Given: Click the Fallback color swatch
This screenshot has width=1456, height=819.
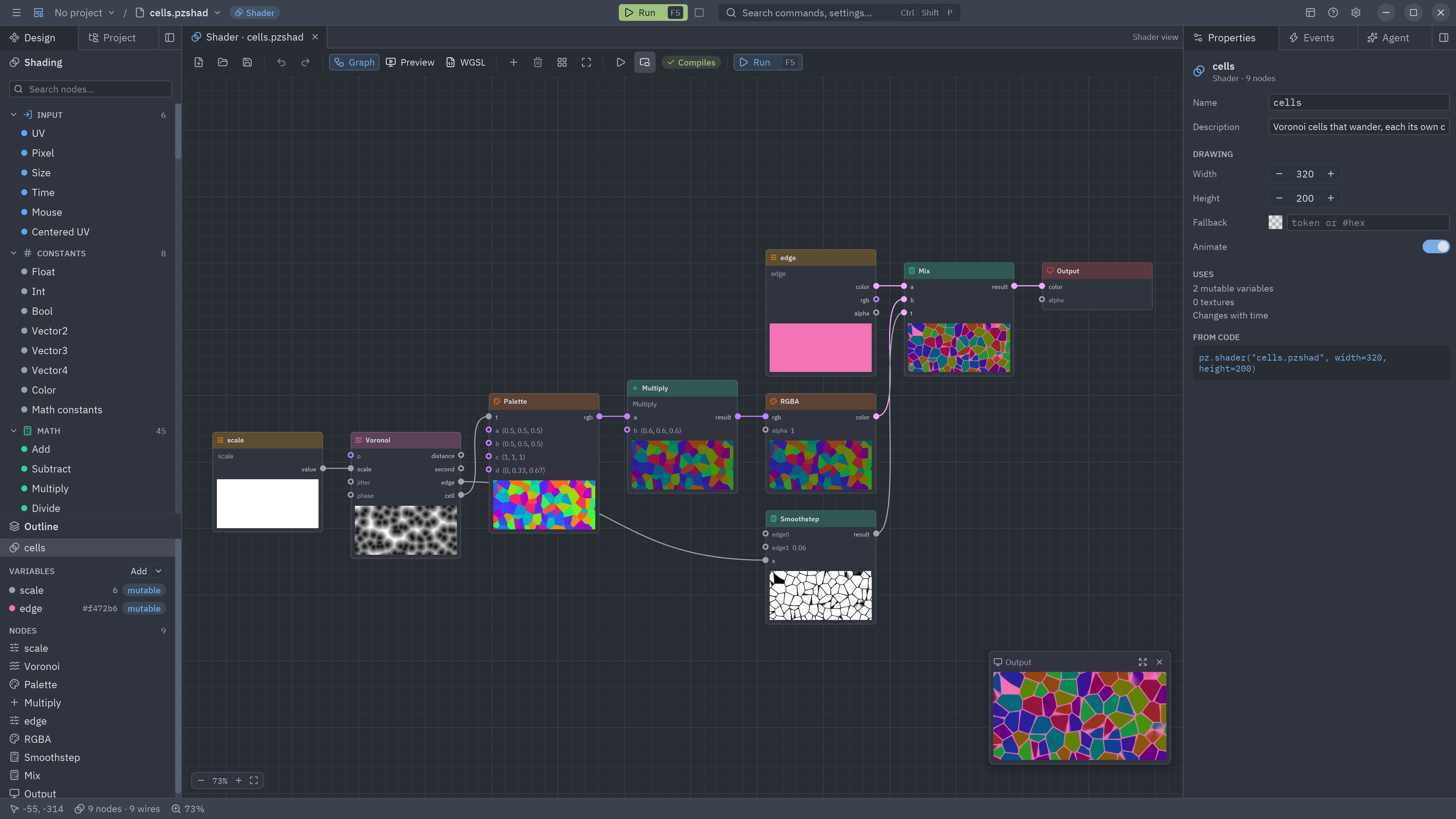Looking at the screenshot, I should point(1275,222).
